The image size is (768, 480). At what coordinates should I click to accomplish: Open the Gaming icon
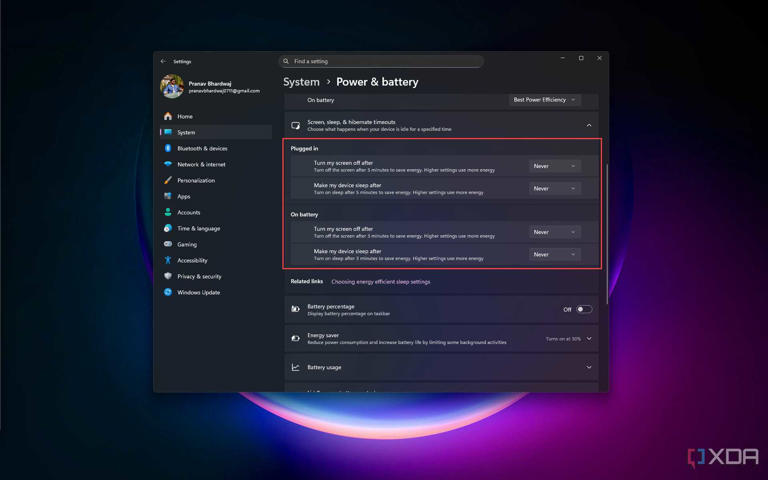coord(168,244)
